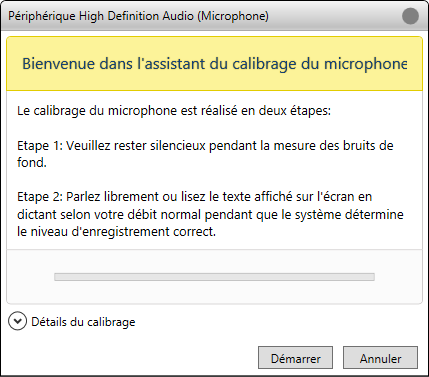Click the 'Détails du calibrage' label
Screen dimensions: 429x377
coord(83,322)
